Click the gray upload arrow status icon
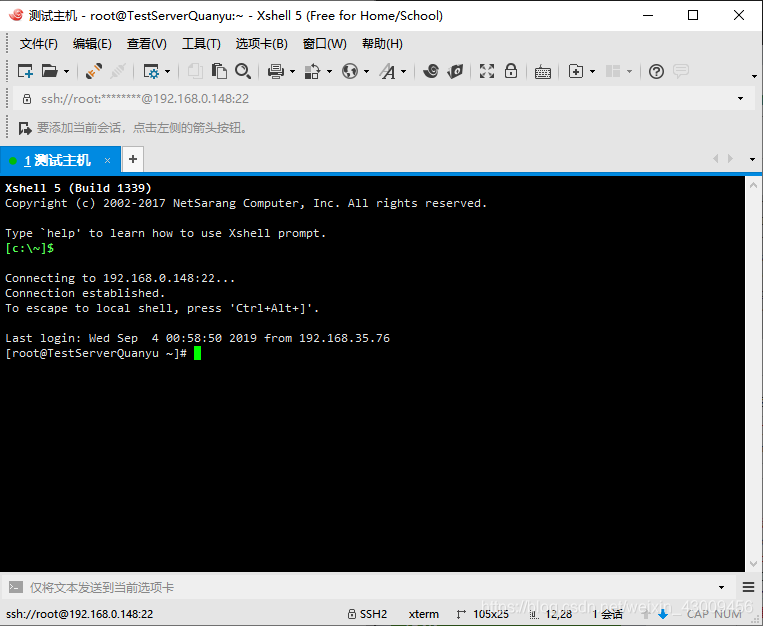Viewport: 763px width, 626px height. (x=646, y=614)
